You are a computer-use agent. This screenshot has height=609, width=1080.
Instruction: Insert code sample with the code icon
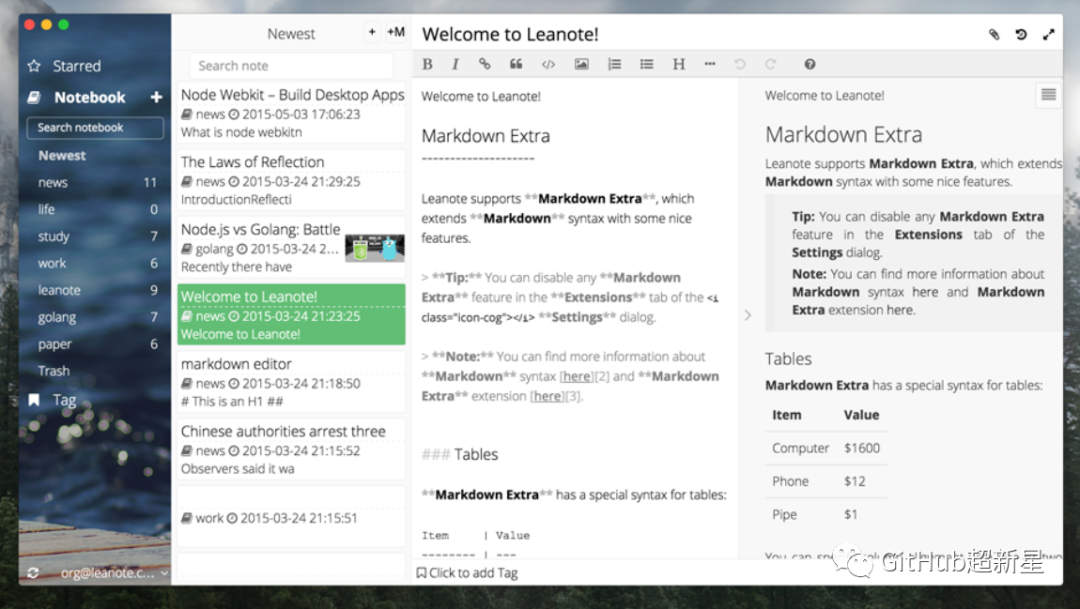coord(548,64)
